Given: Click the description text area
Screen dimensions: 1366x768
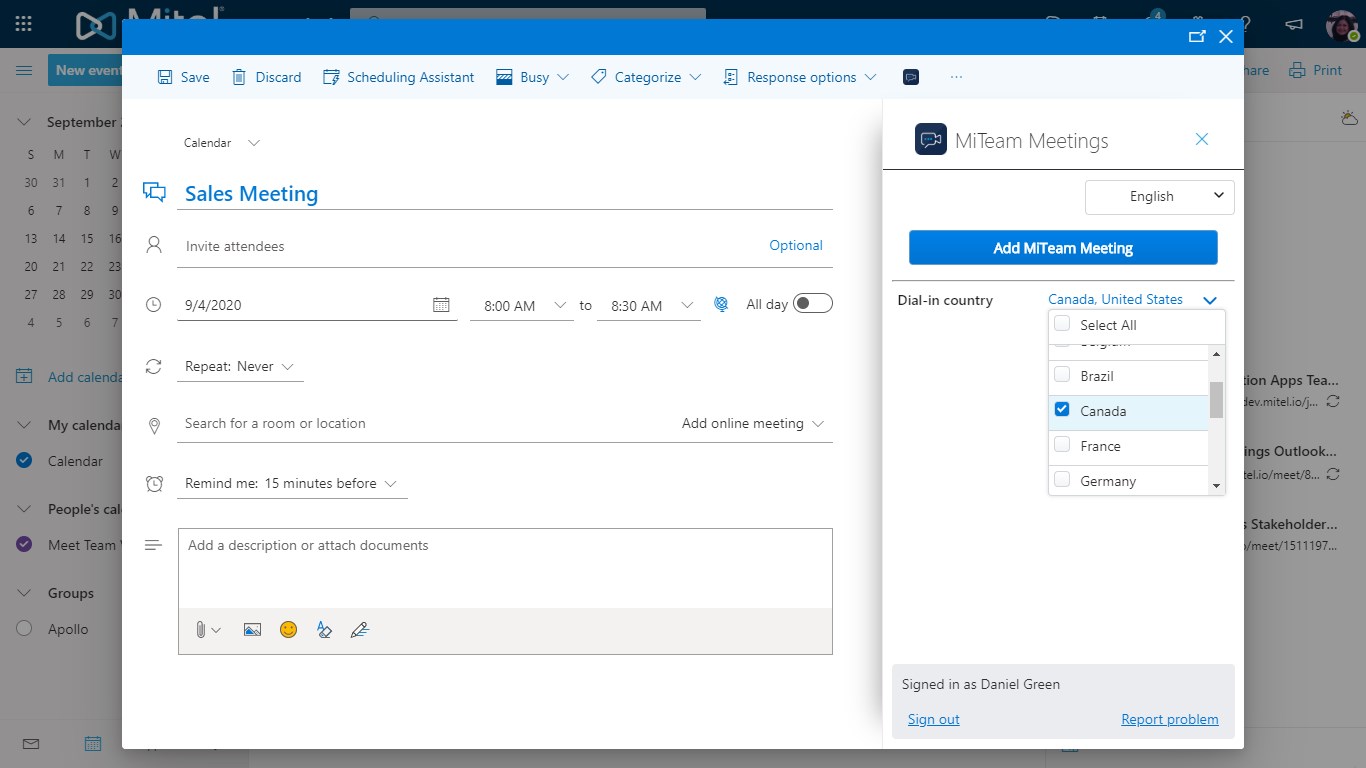Looking at the screenshot, I should coord(505,568).
